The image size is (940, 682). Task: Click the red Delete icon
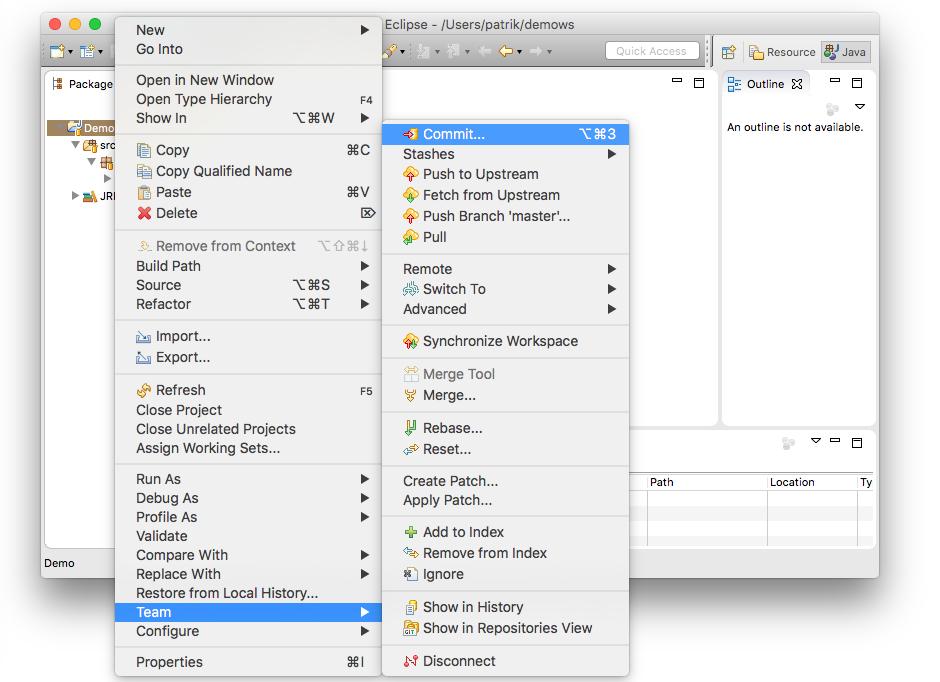[144, 213]
